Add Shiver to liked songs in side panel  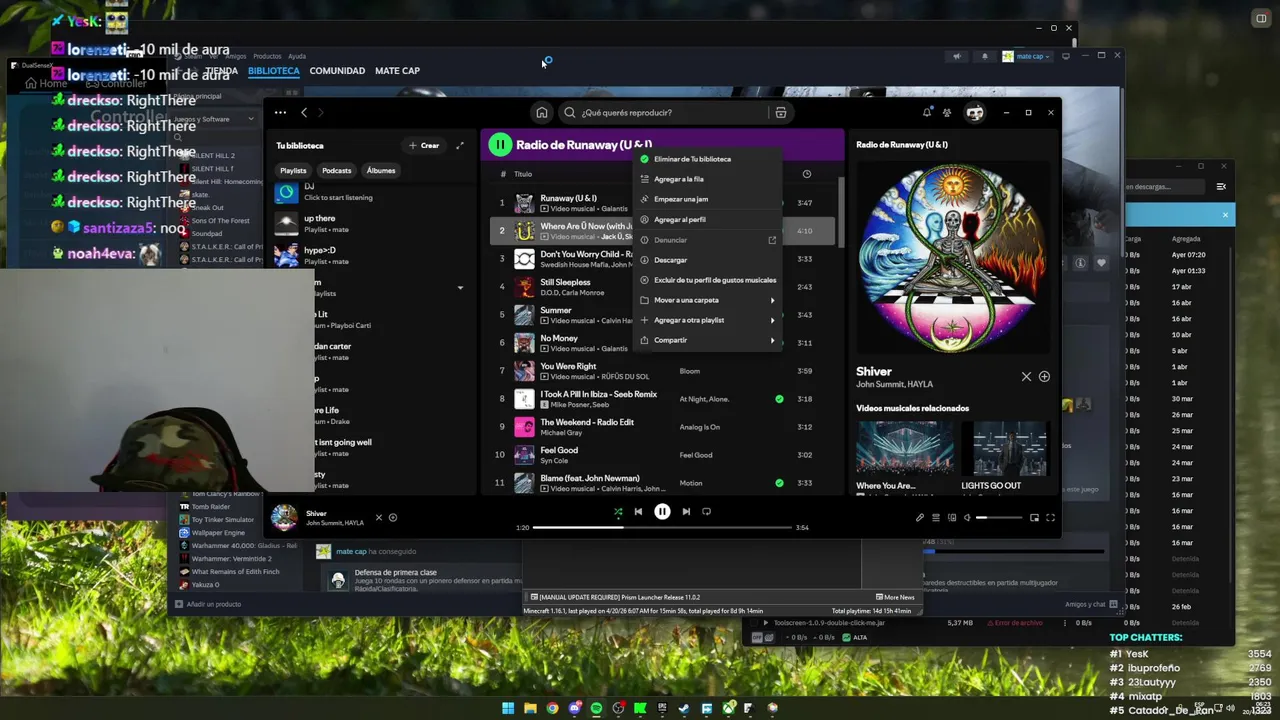point(1044,377)
